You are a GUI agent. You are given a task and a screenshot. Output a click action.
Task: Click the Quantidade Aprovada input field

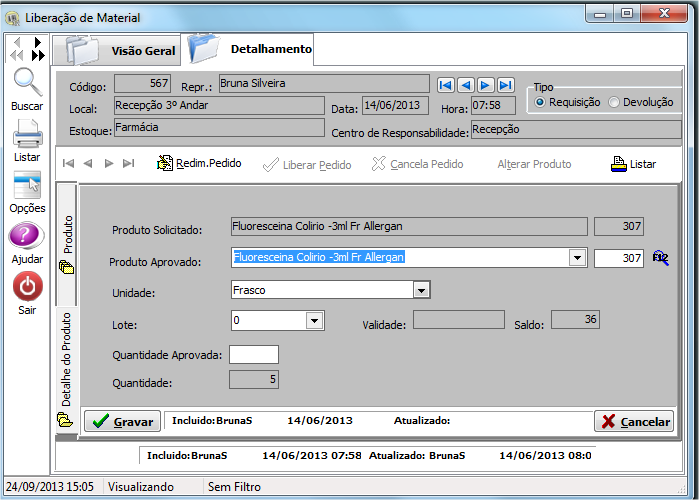click(254, 354)
